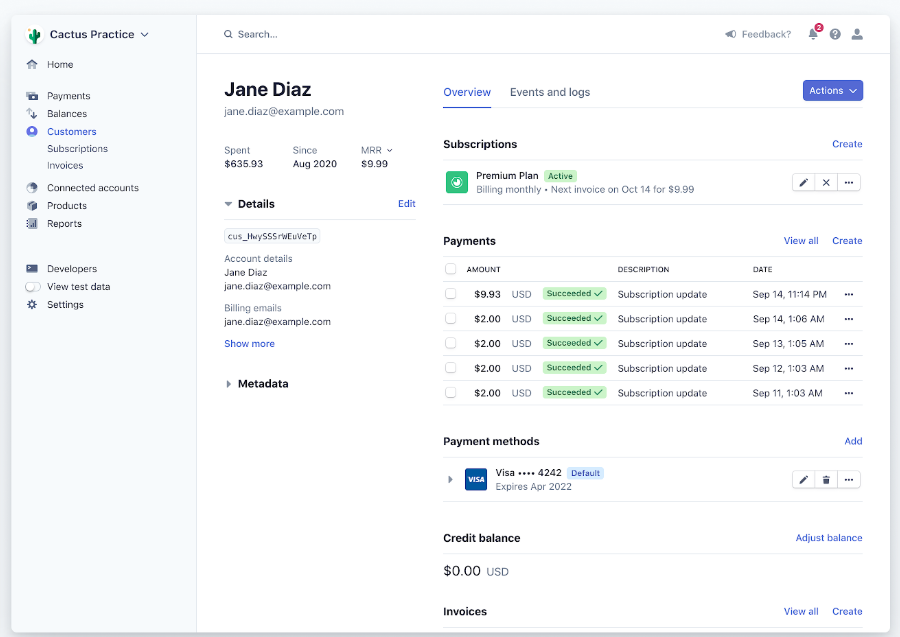Check the $9.93 payment row checkbox
Image resolution: width=900 pixels, height=637 pixels.
point(450,294)
